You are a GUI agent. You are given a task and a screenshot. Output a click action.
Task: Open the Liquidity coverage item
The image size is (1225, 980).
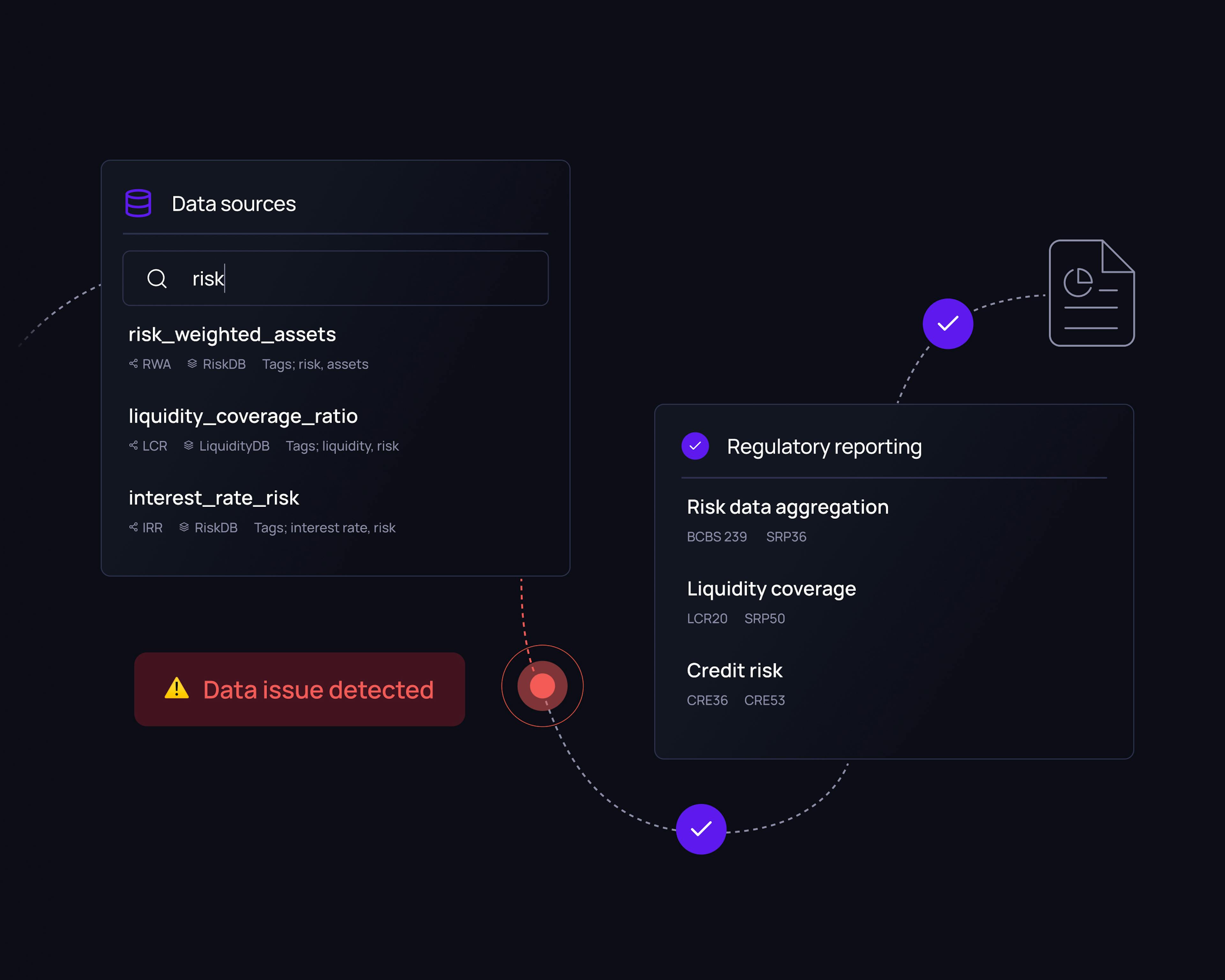tap(771, 589)
